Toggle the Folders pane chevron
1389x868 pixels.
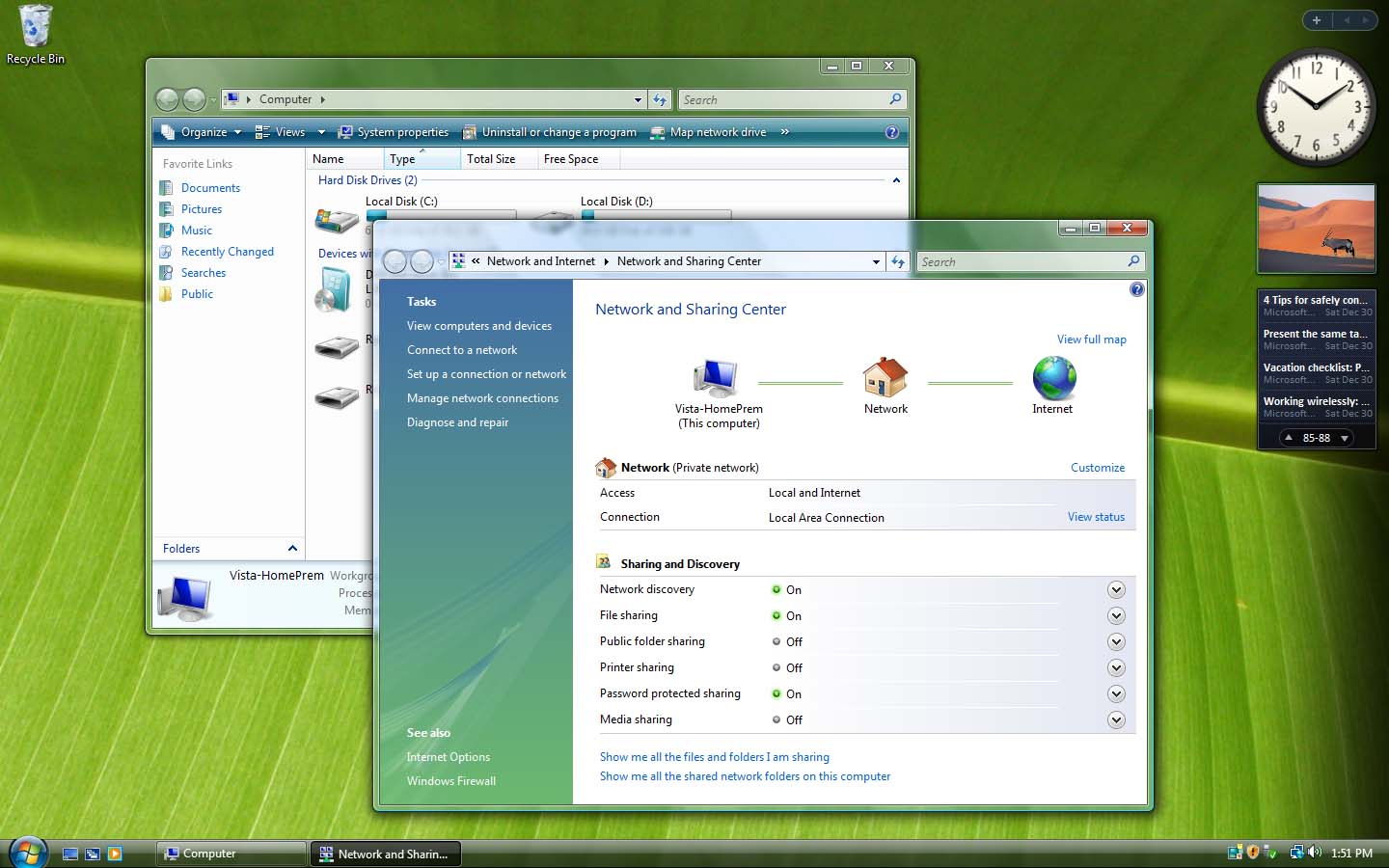(x=292, y=548)
